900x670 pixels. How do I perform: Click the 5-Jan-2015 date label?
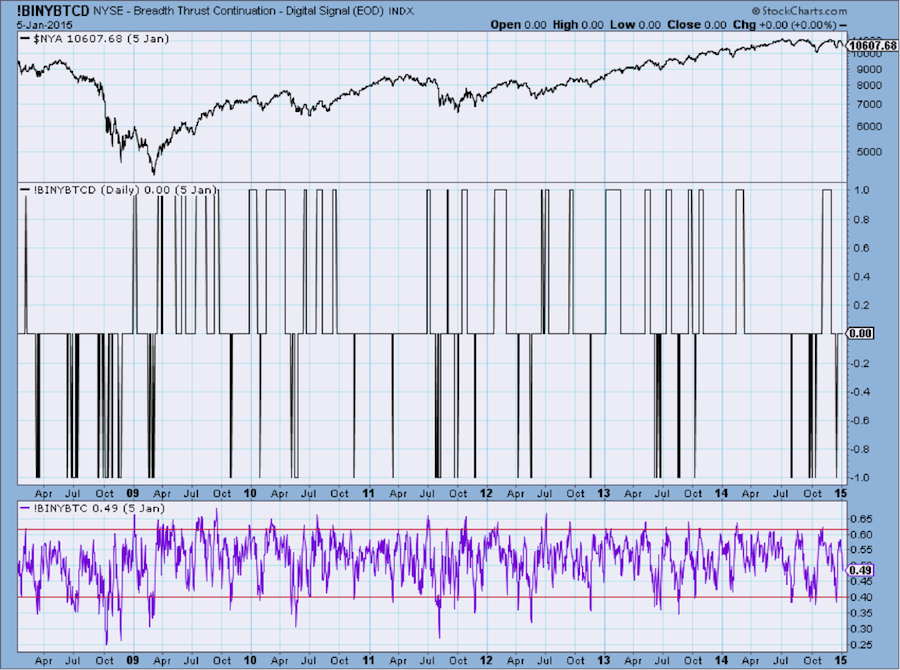pyautogui.click(x=44, y=25)
